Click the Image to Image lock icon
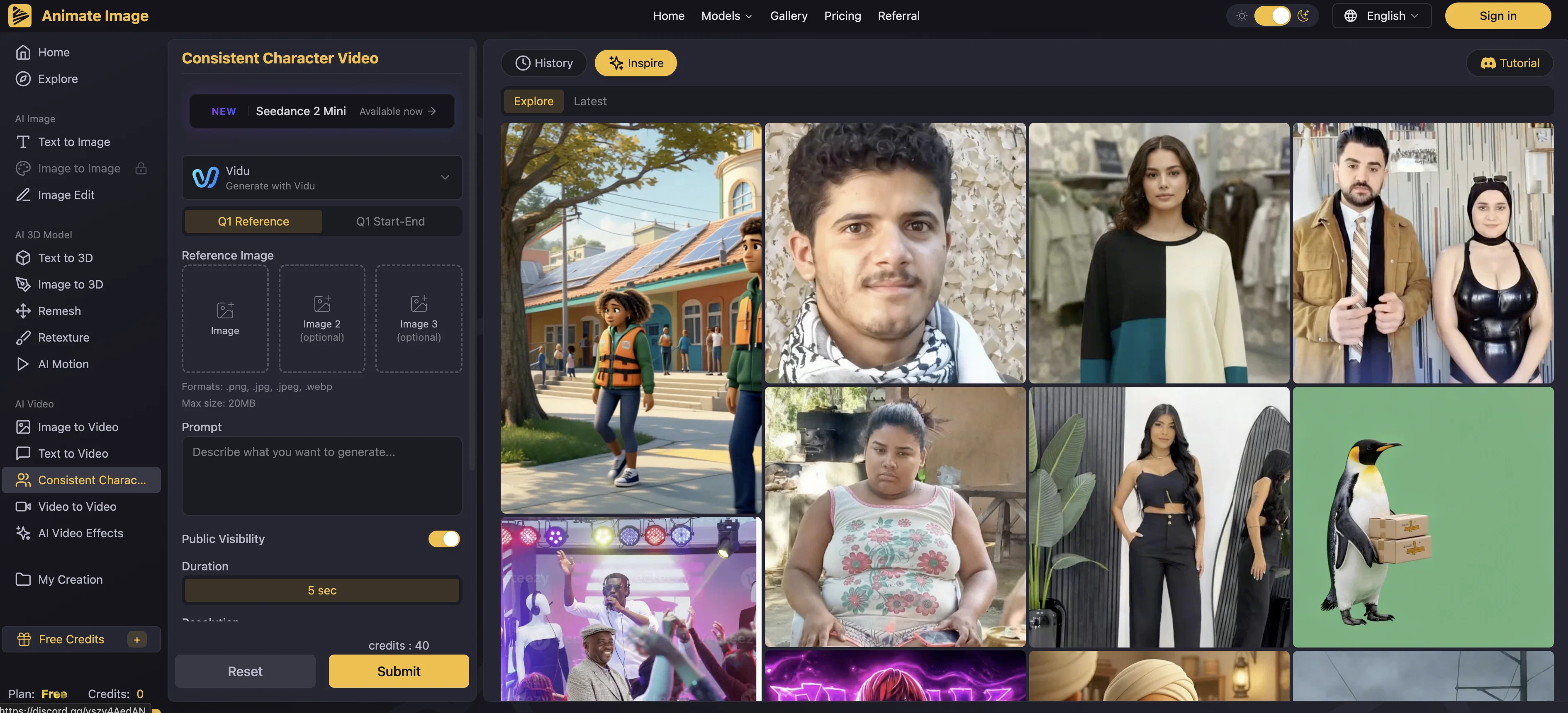This screenshot has width=1568, height=713. [141, 169]
